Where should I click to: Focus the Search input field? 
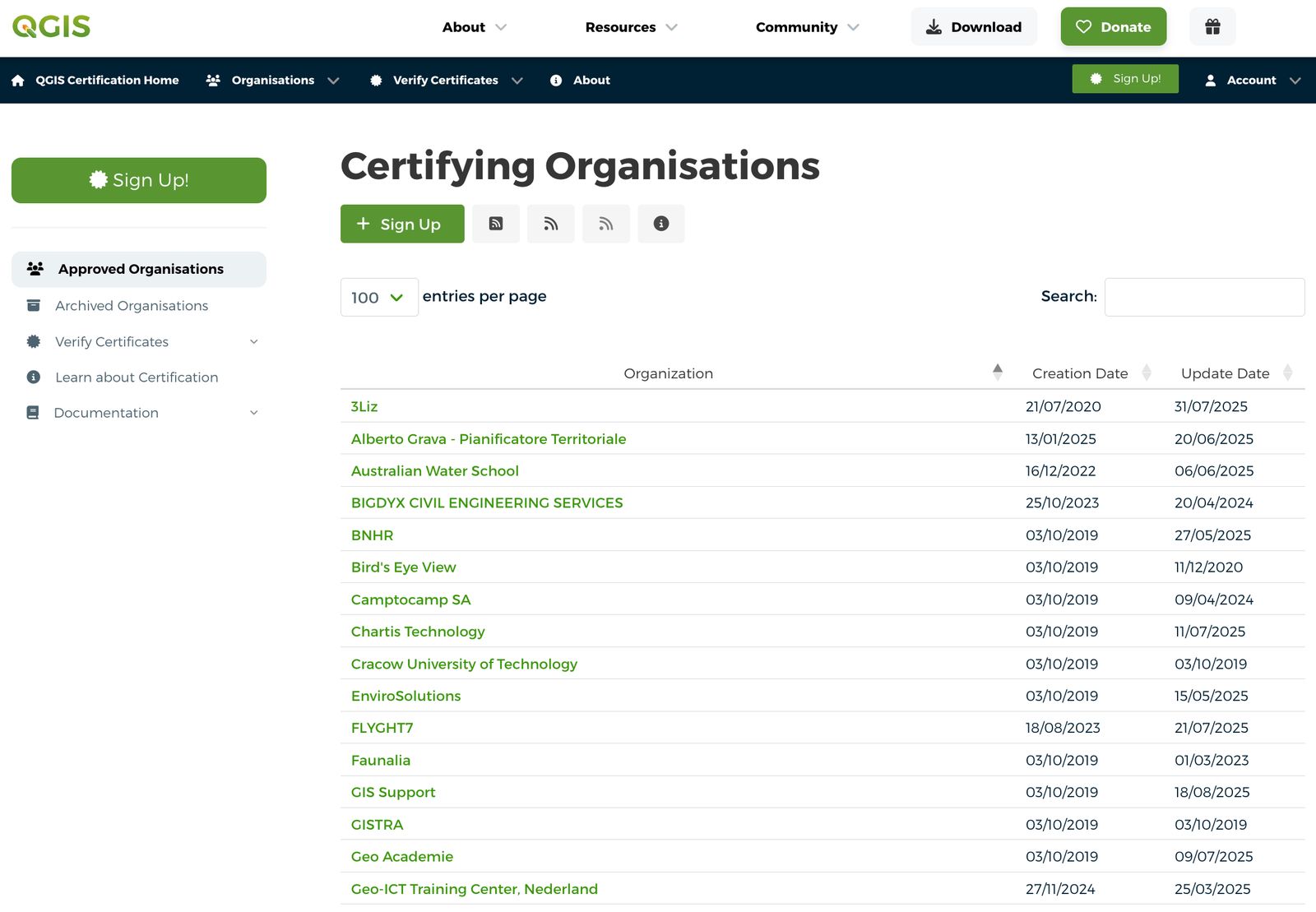tap(1204, 297)
